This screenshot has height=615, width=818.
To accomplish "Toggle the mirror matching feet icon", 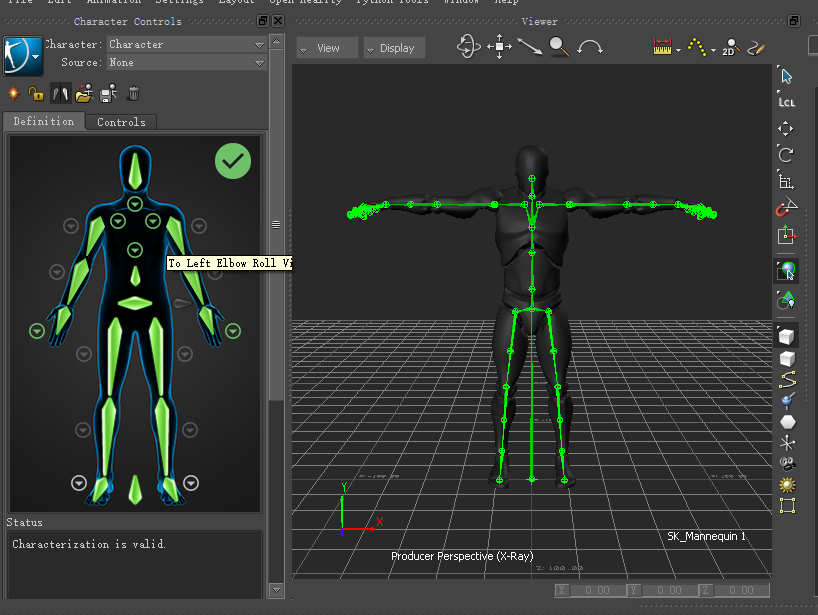I will [60, 93].
